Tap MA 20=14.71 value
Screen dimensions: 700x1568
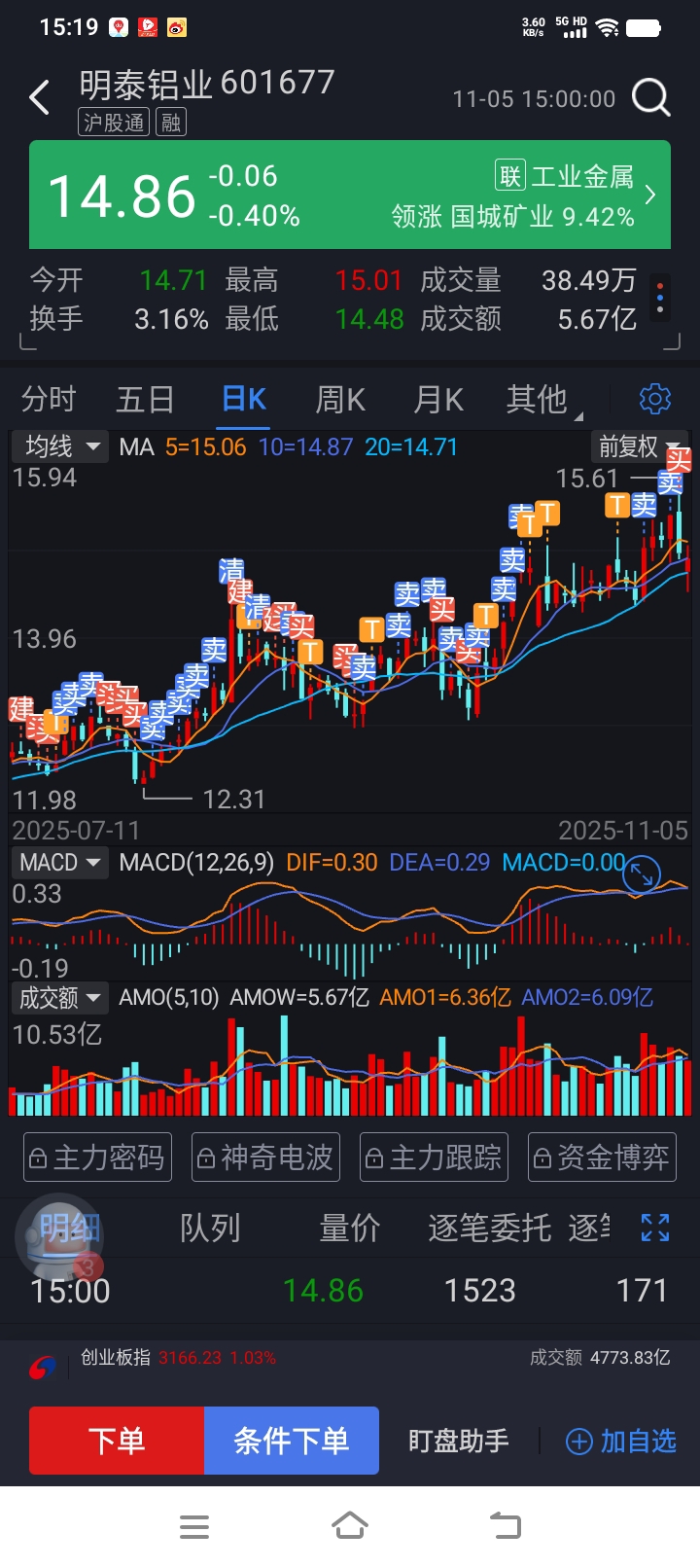411,446
